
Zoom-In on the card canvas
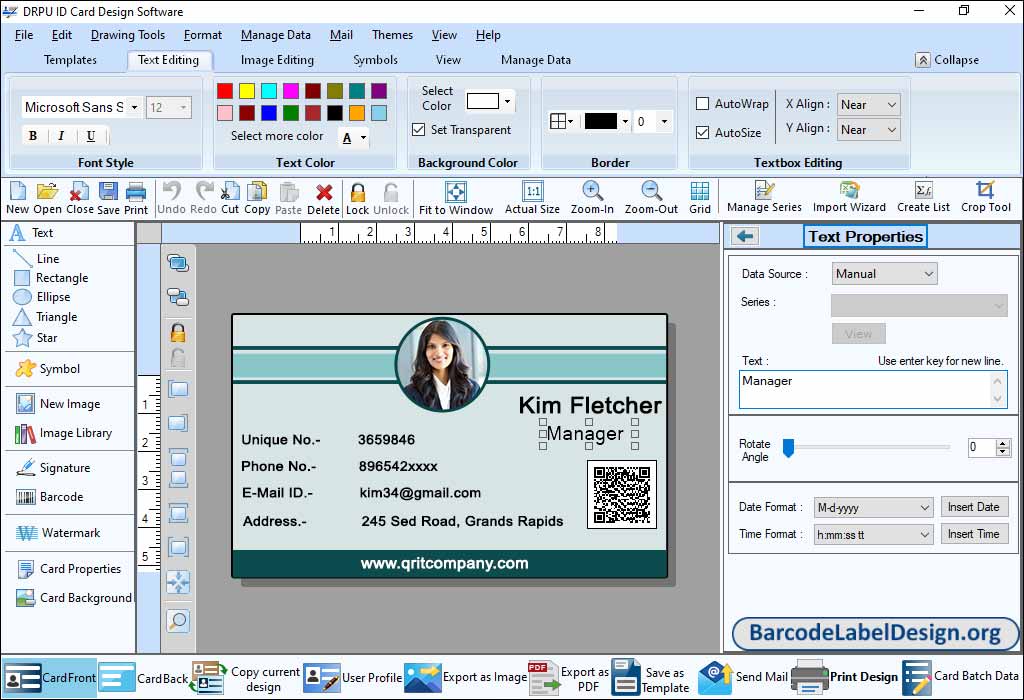coord(592,198)
